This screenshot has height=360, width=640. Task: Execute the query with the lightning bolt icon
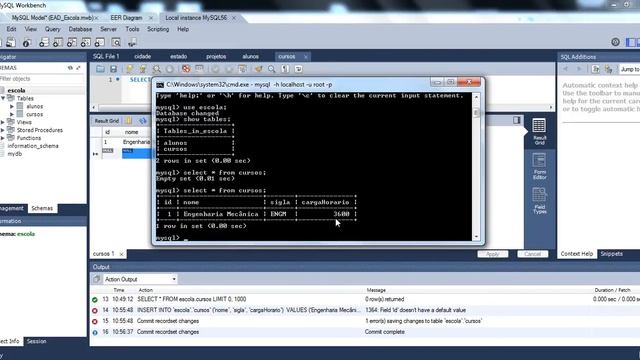129,69
